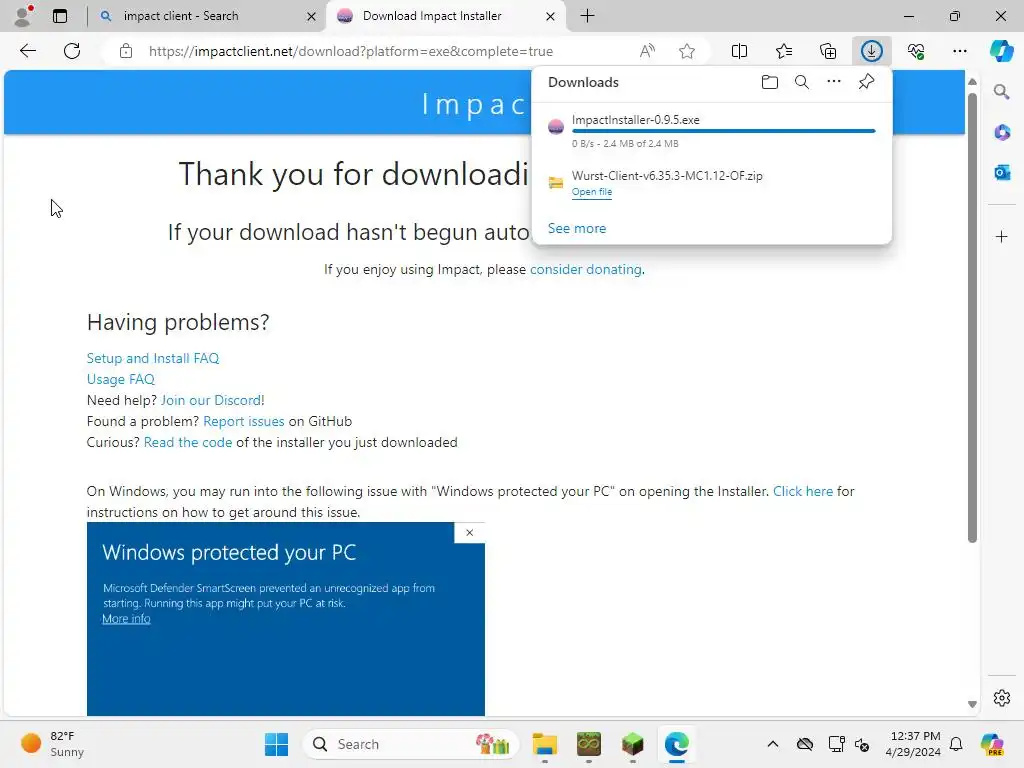Viewport: 1024px width, 768px height.
Task: Pin the Downloads panel
Action: click(866, 82)
